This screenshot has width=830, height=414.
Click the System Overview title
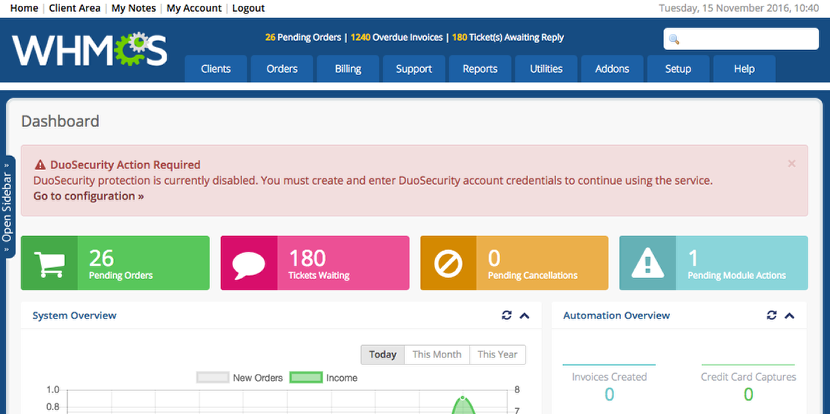75,316
